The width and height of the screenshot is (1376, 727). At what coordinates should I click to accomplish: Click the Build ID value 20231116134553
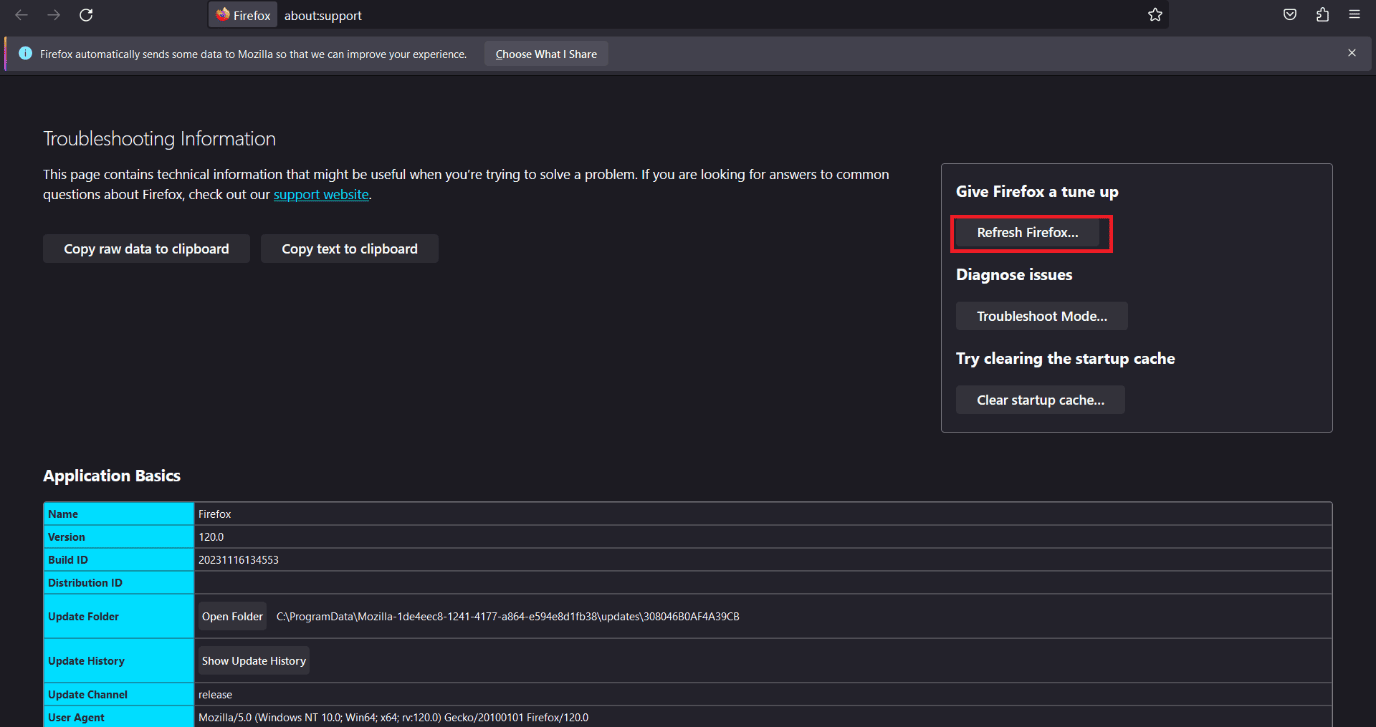click(x=238, y=560)
